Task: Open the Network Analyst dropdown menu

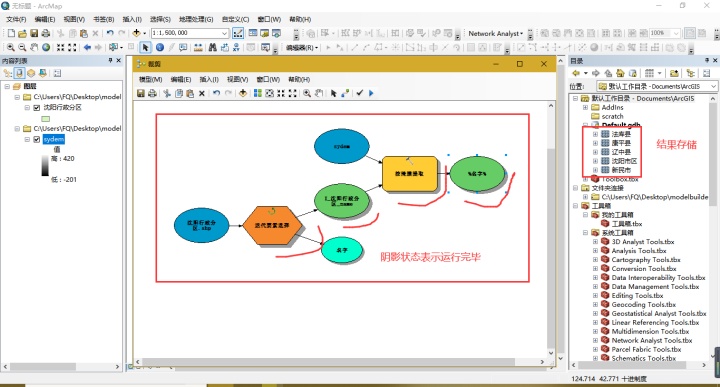Action: [x=495, y=34]
